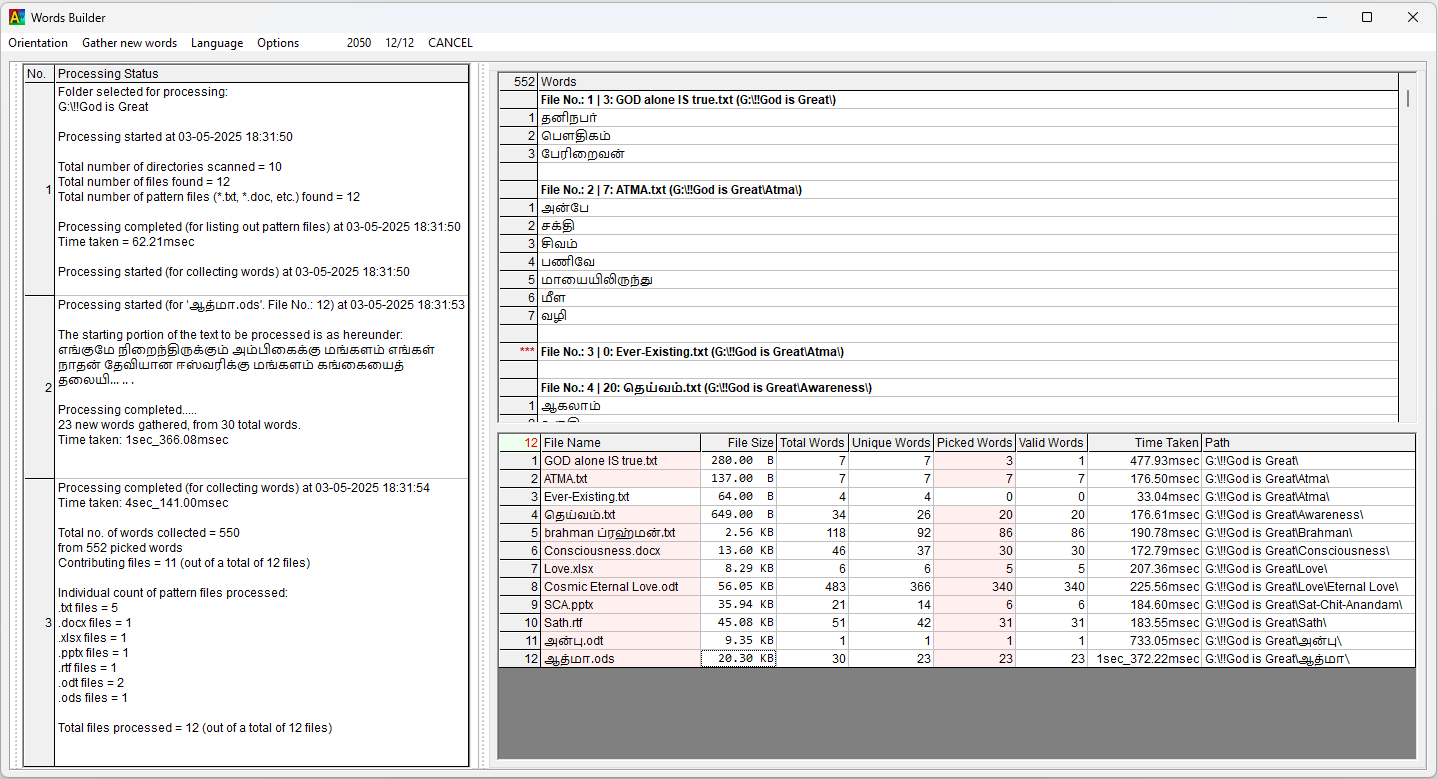Click the Path column header
This screenshot has height=779, width=1438.
(1308, 442)
